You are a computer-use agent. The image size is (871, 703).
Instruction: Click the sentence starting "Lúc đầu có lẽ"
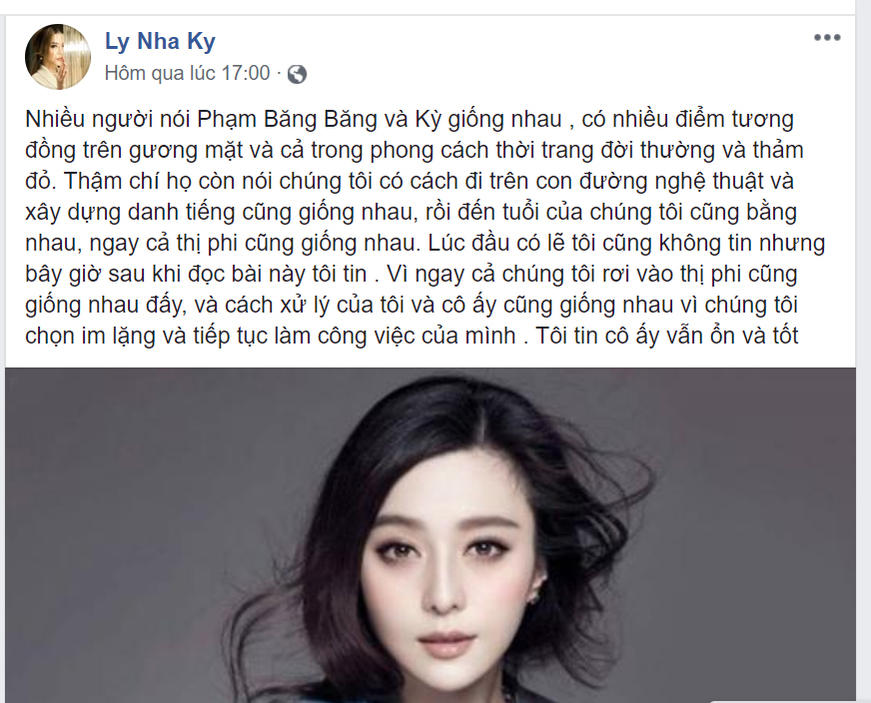[626, 244]
